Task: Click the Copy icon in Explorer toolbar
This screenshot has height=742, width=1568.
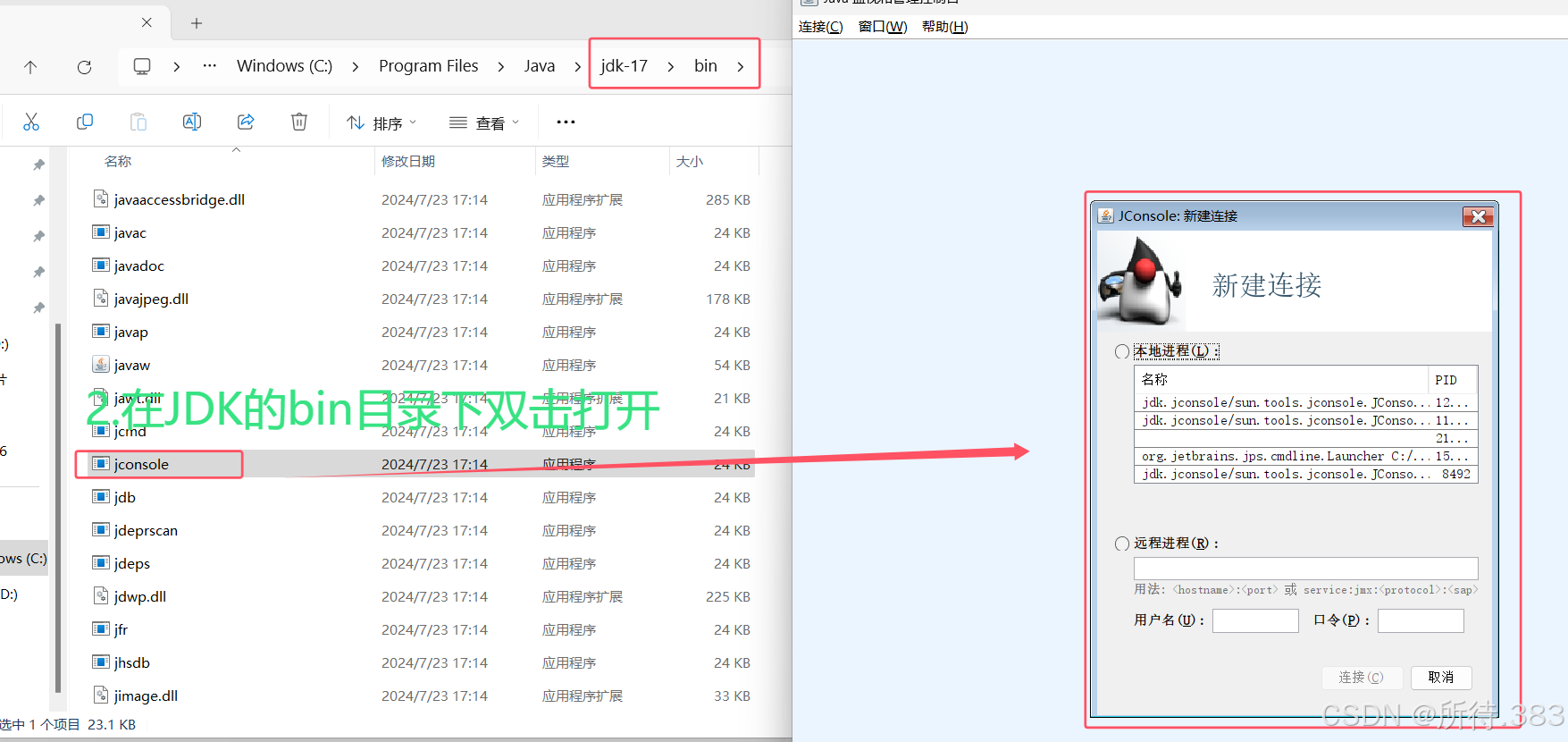Action: (x=85, y=122)
